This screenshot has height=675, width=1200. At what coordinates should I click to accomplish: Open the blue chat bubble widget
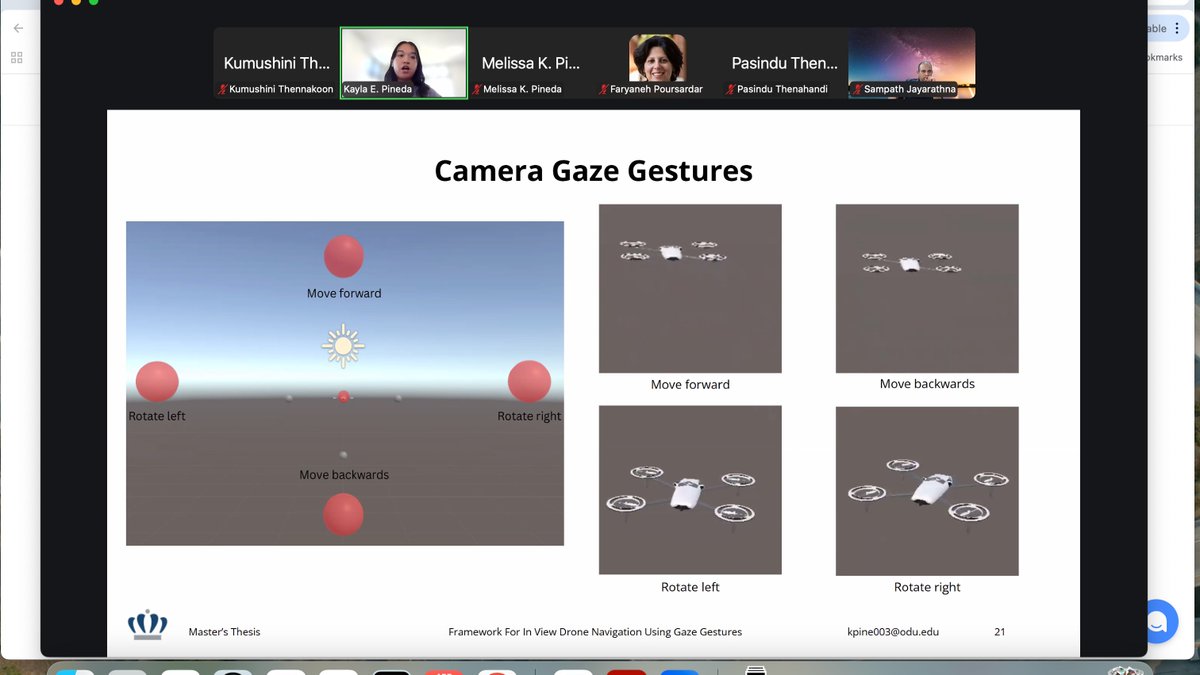tap(1157, 622)
